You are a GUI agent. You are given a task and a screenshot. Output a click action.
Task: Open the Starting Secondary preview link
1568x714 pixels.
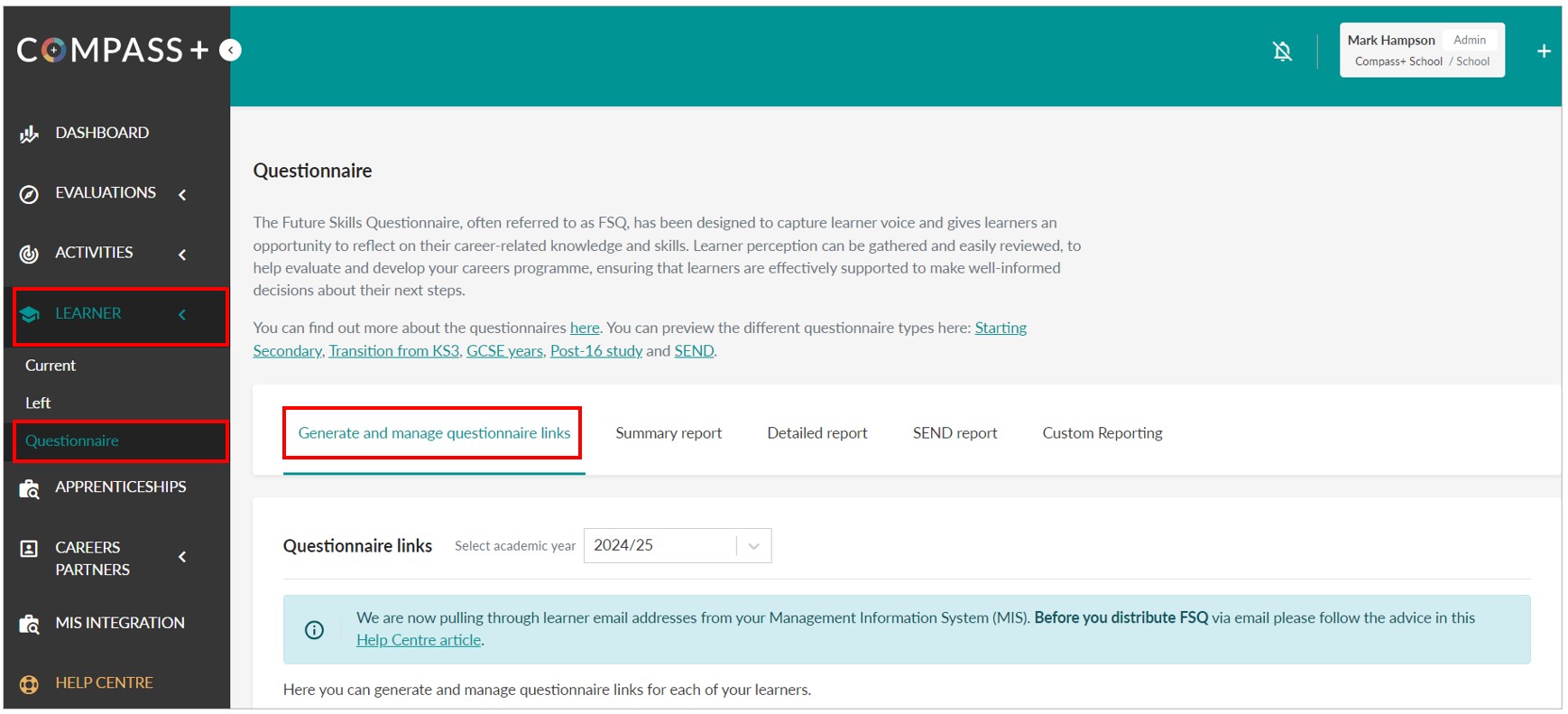click(1001, 328)
